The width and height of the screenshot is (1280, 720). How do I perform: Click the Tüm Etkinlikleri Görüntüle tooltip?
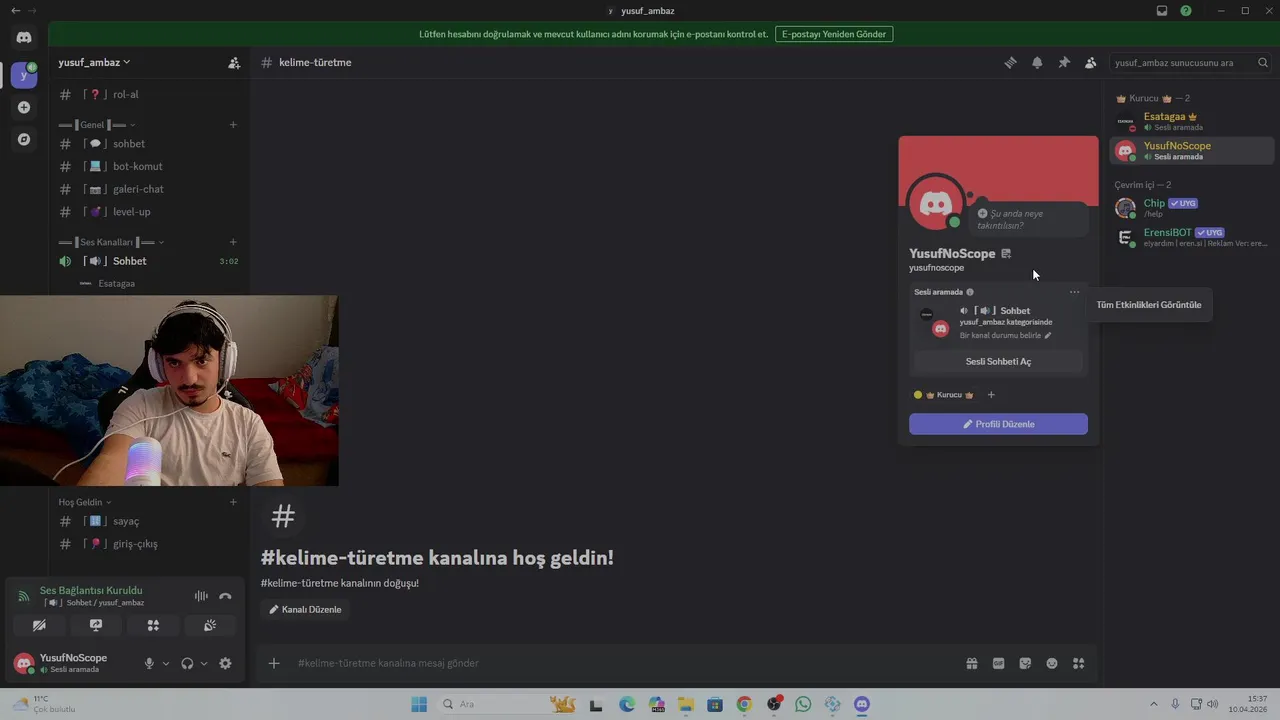click(1149, 305)
